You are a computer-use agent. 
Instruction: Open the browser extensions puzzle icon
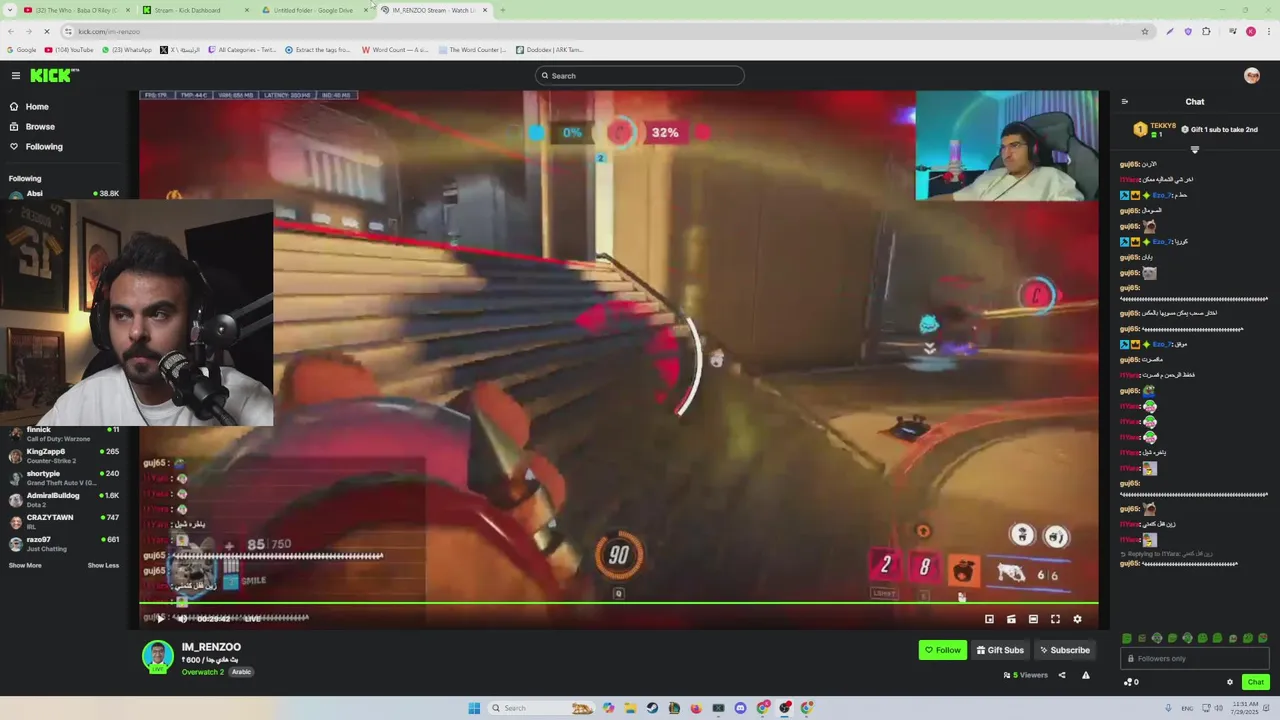1206,31
